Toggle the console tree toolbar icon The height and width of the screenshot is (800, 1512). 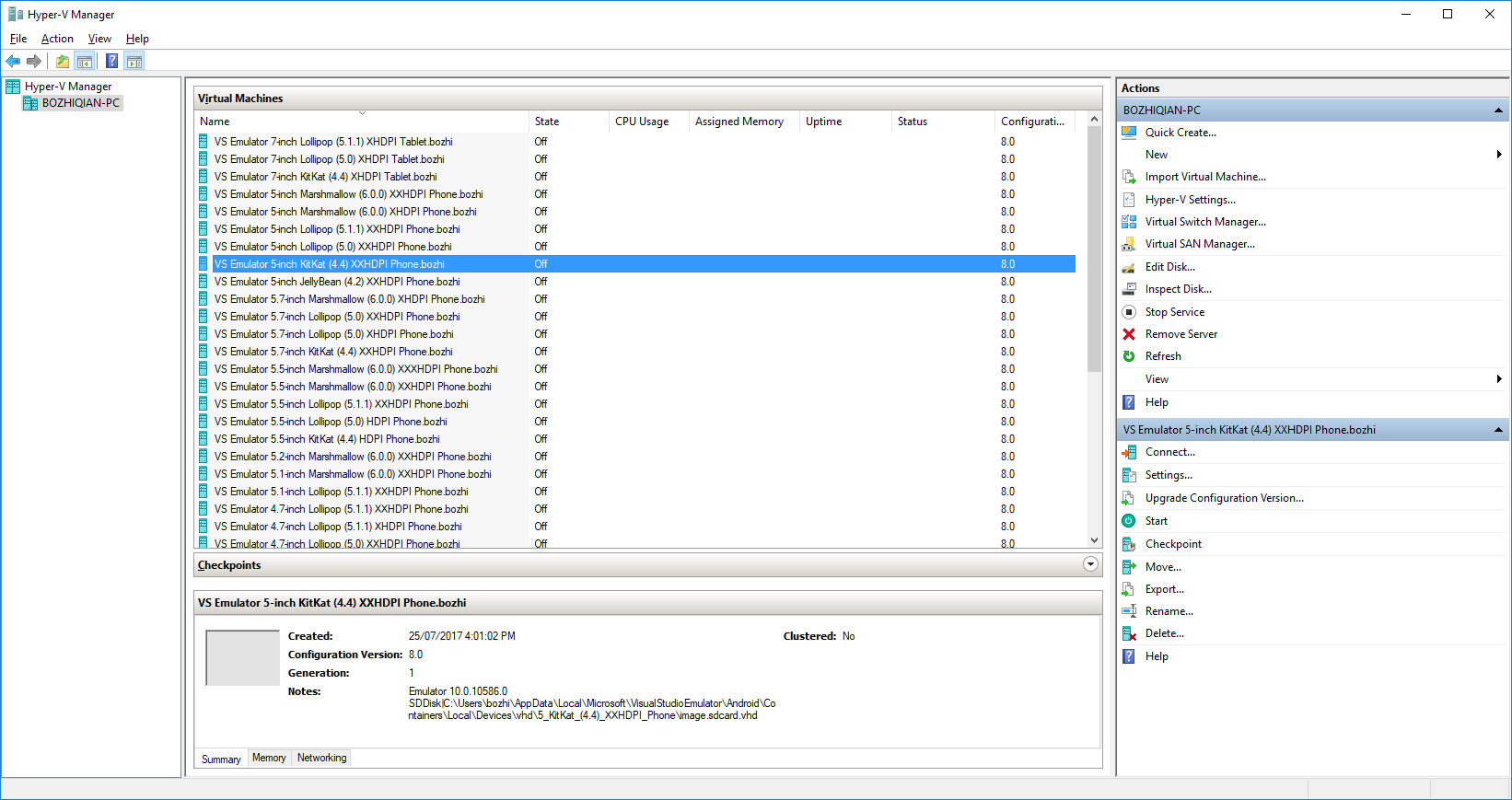(85, 62)
